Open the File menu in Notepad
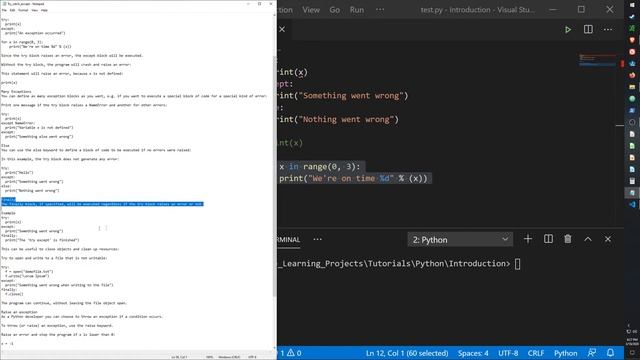 (x=4, y=10)
